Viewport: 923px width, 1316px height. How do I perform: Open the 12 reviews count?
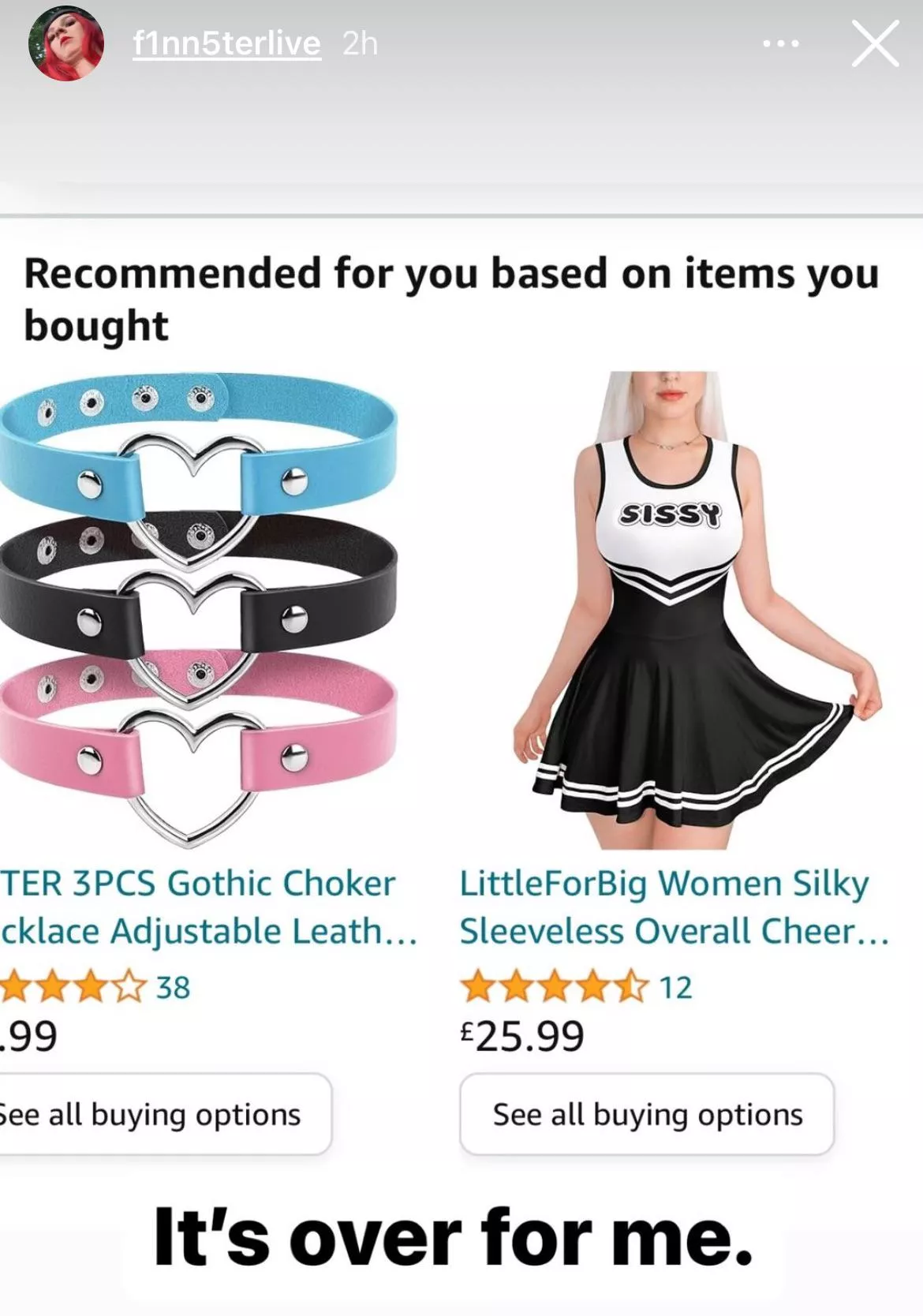[x=675, y=988]
